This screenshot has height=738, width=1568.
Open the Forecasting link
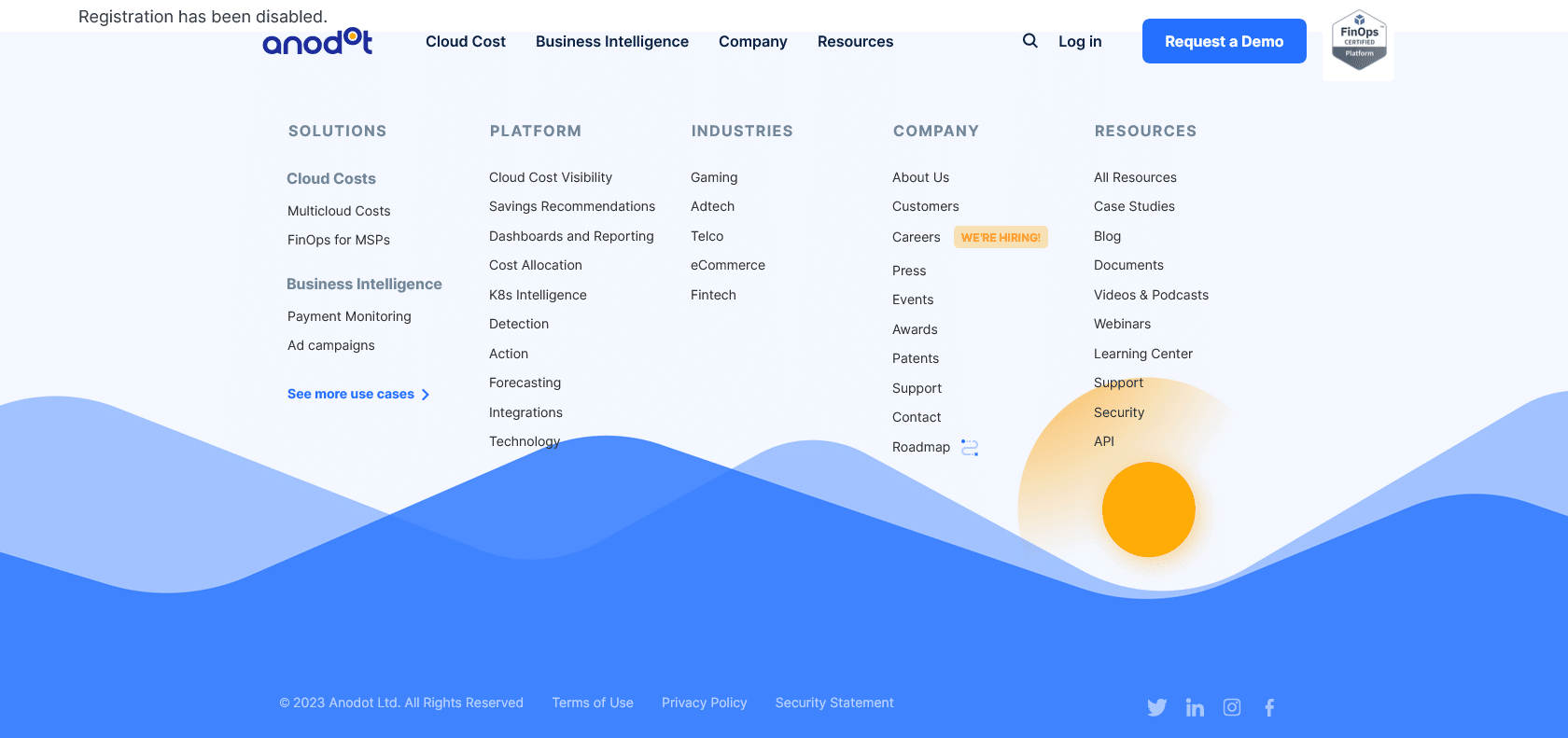tap(525, 383)
